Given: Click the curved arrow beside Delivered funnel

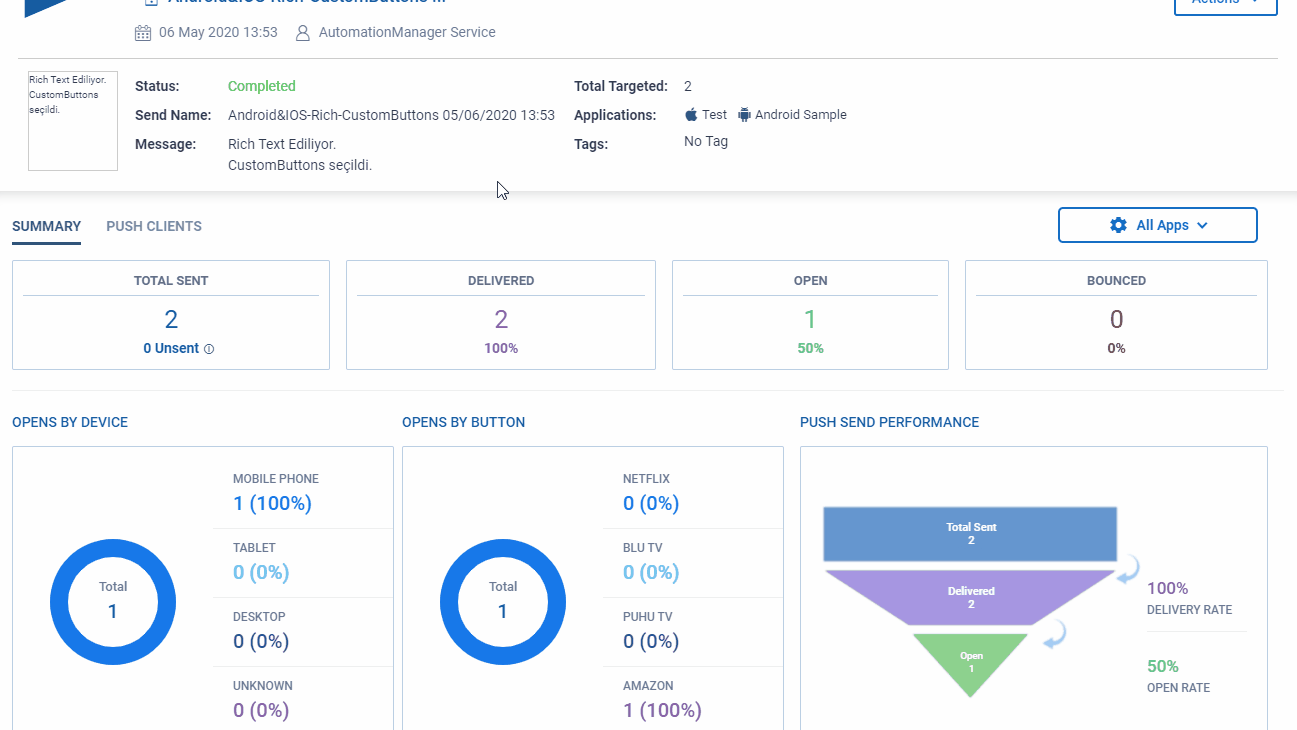Looking at the screenshot, I should 1127,569.
